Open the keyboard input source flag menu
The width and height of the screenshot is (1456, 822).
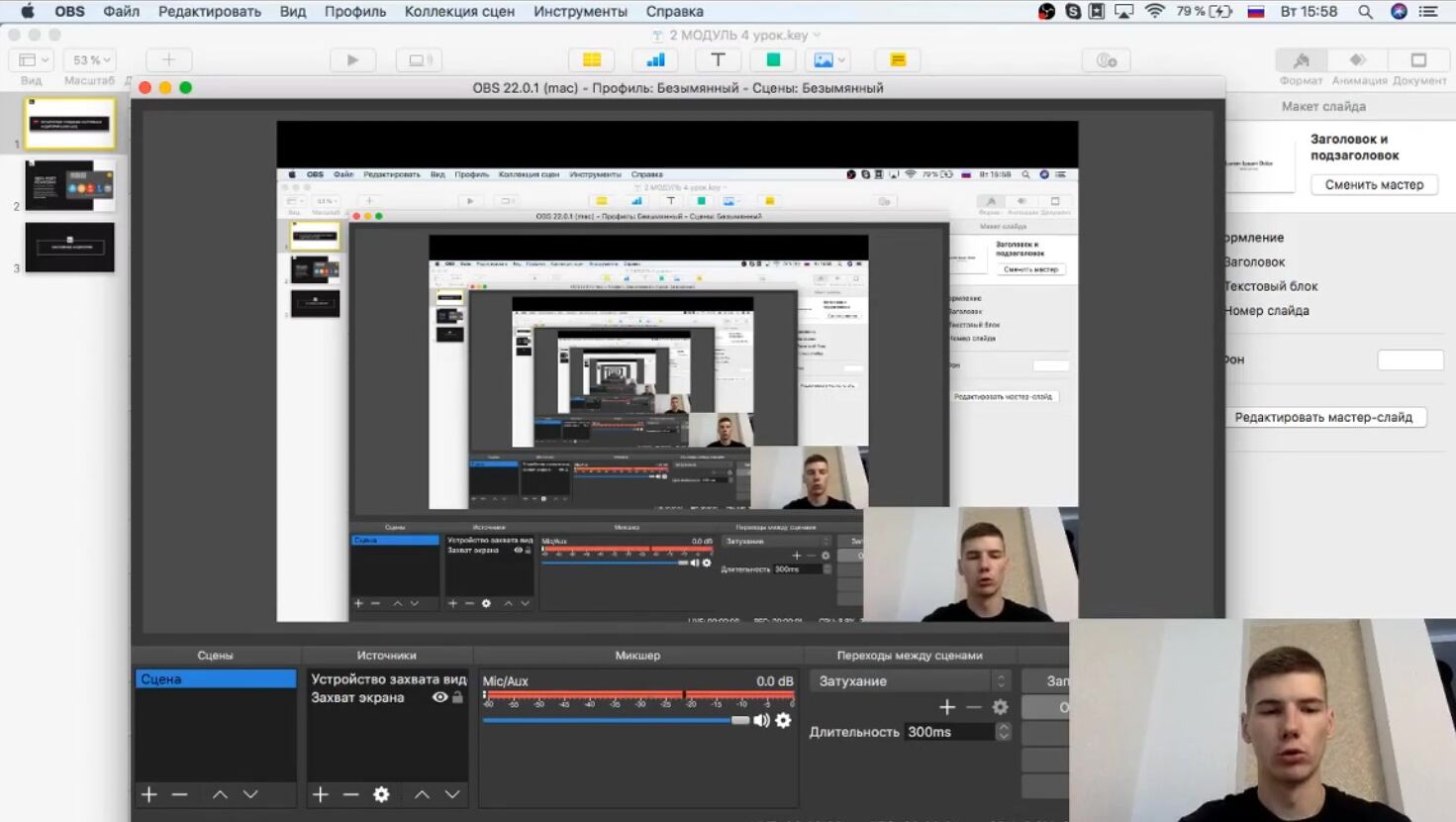point(1256,12)
